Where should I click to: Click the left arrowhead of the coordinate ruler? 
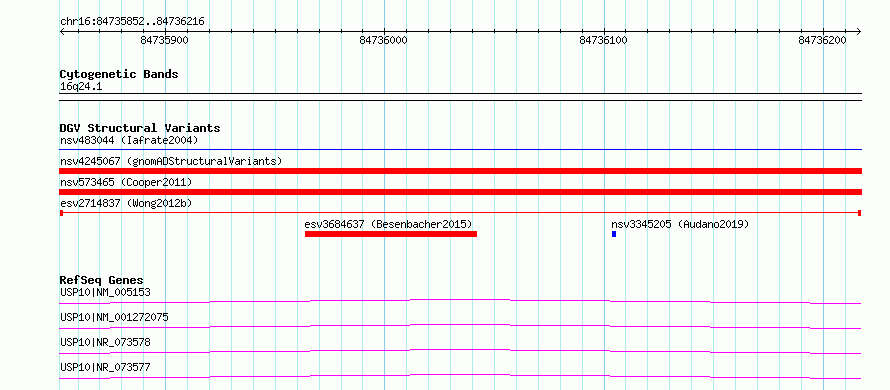(62, 31)
